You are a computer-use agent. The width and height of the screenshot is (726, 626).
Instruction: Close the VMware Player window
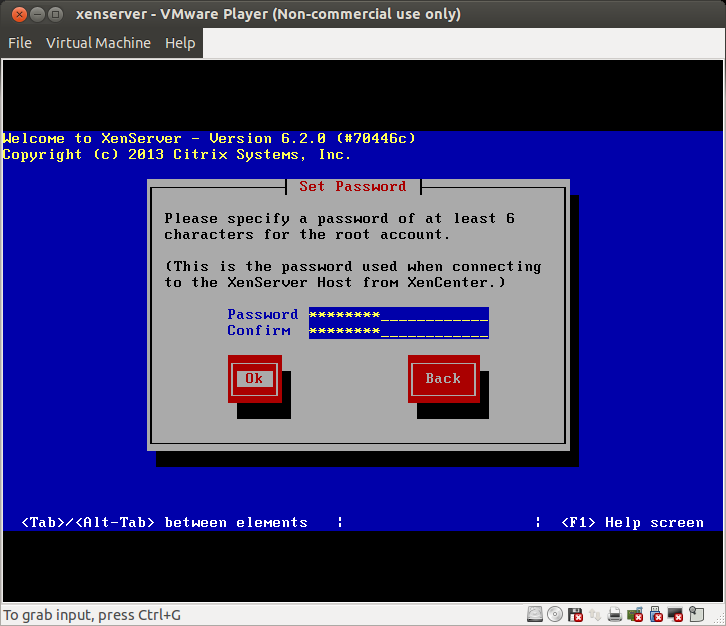click(x=19, y=14)
